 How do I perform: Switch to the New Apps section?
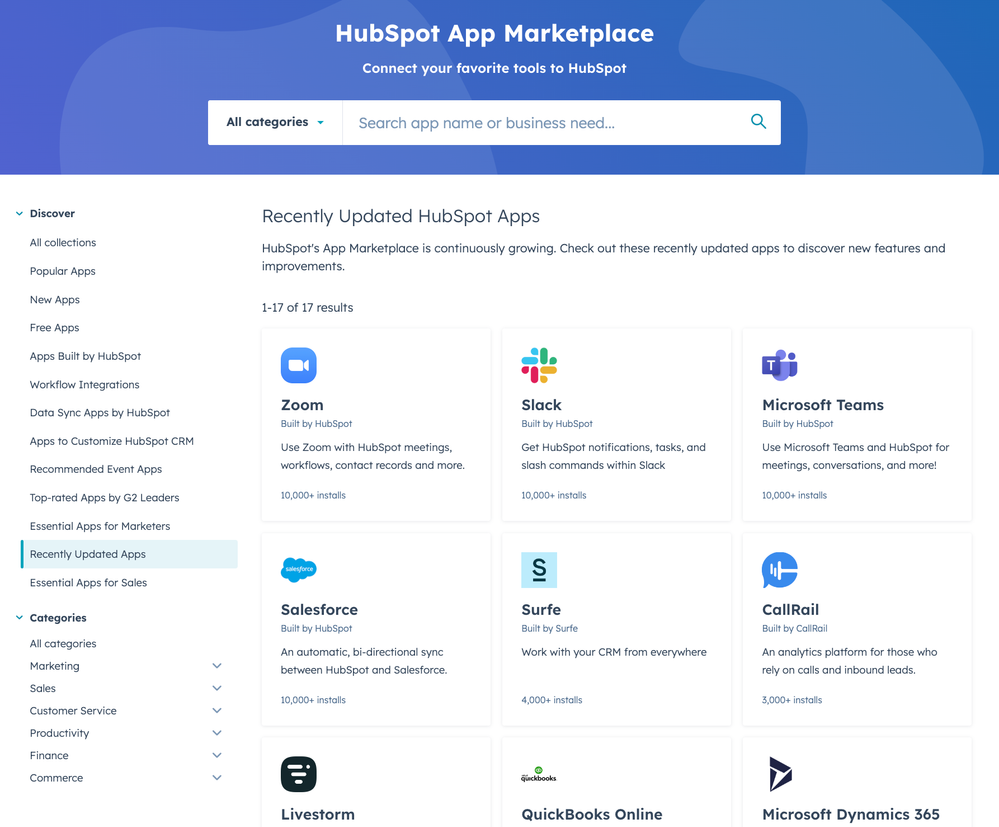point(54,299)
